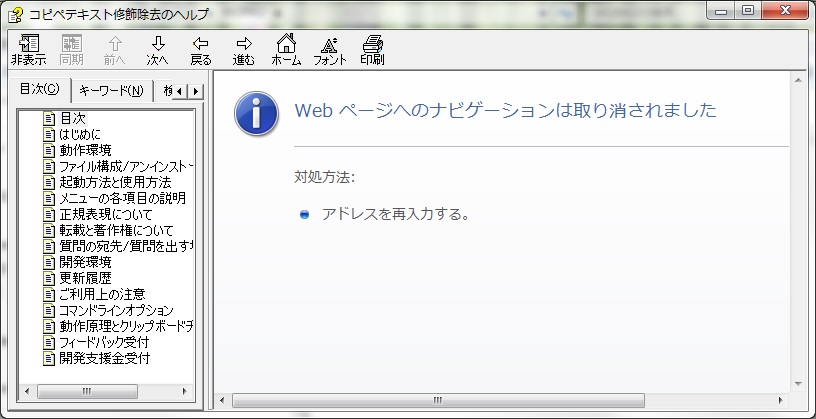Click content pane scroll-down arrow
This screenshot has height=419, width=816.
pyautogui.click(x=798, y=384)
